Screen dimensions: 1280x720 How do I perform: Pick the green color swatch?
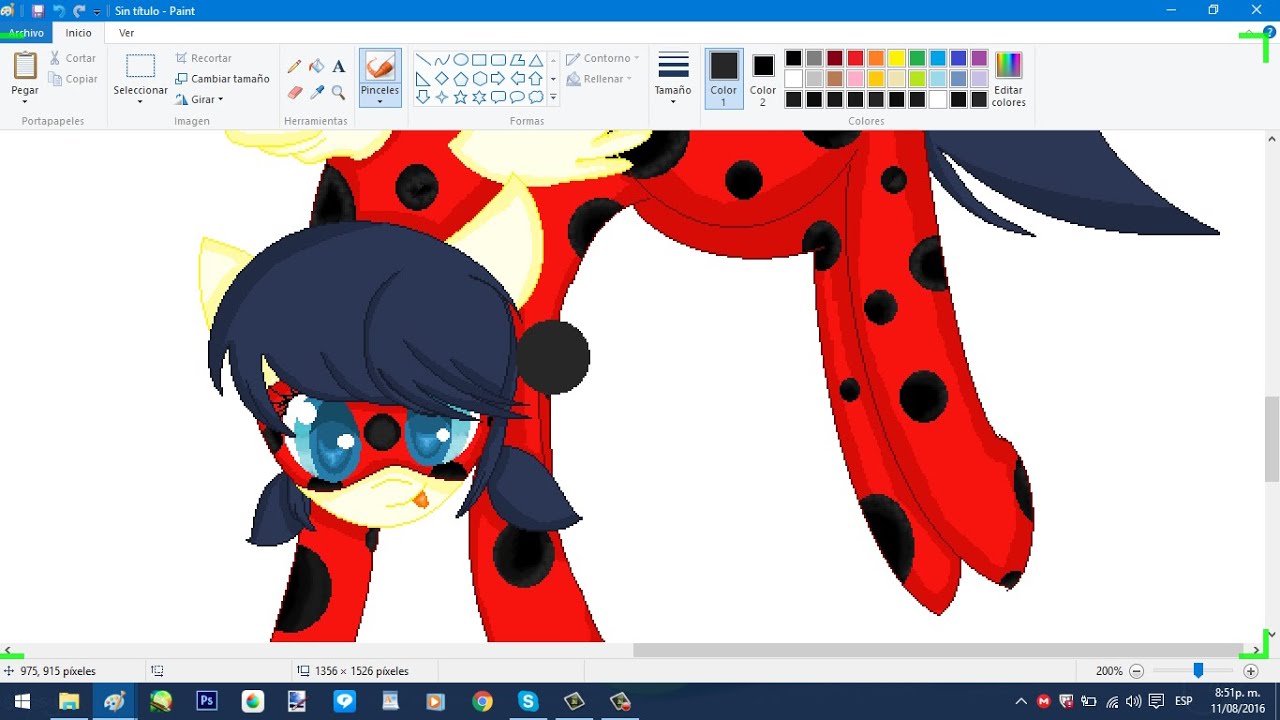(917, 58)
